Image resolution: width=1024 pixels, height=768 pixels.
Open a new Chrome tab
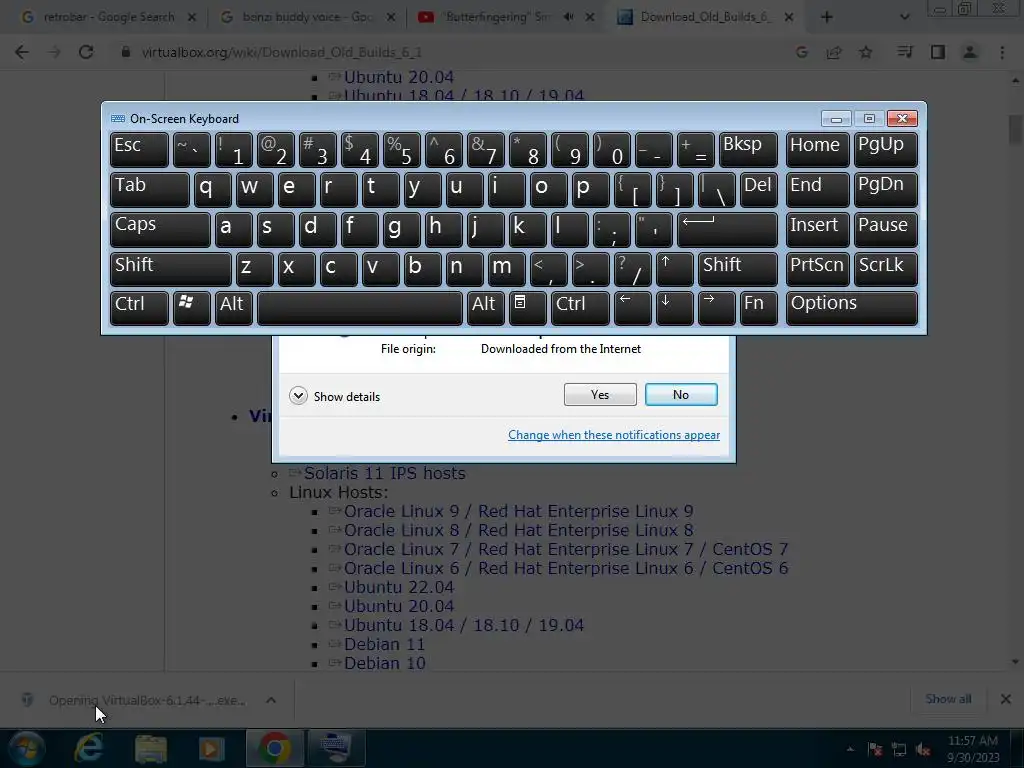(826, 17)
